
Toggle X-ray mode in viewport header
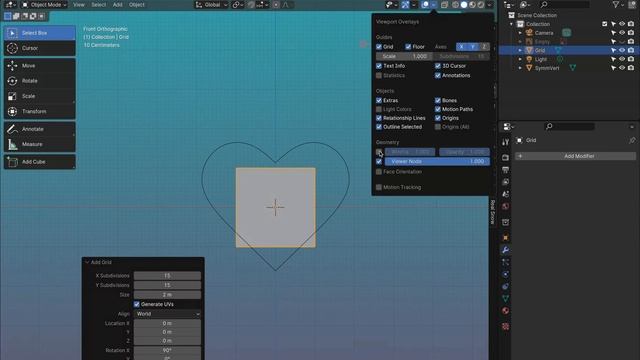pos(444,5)
